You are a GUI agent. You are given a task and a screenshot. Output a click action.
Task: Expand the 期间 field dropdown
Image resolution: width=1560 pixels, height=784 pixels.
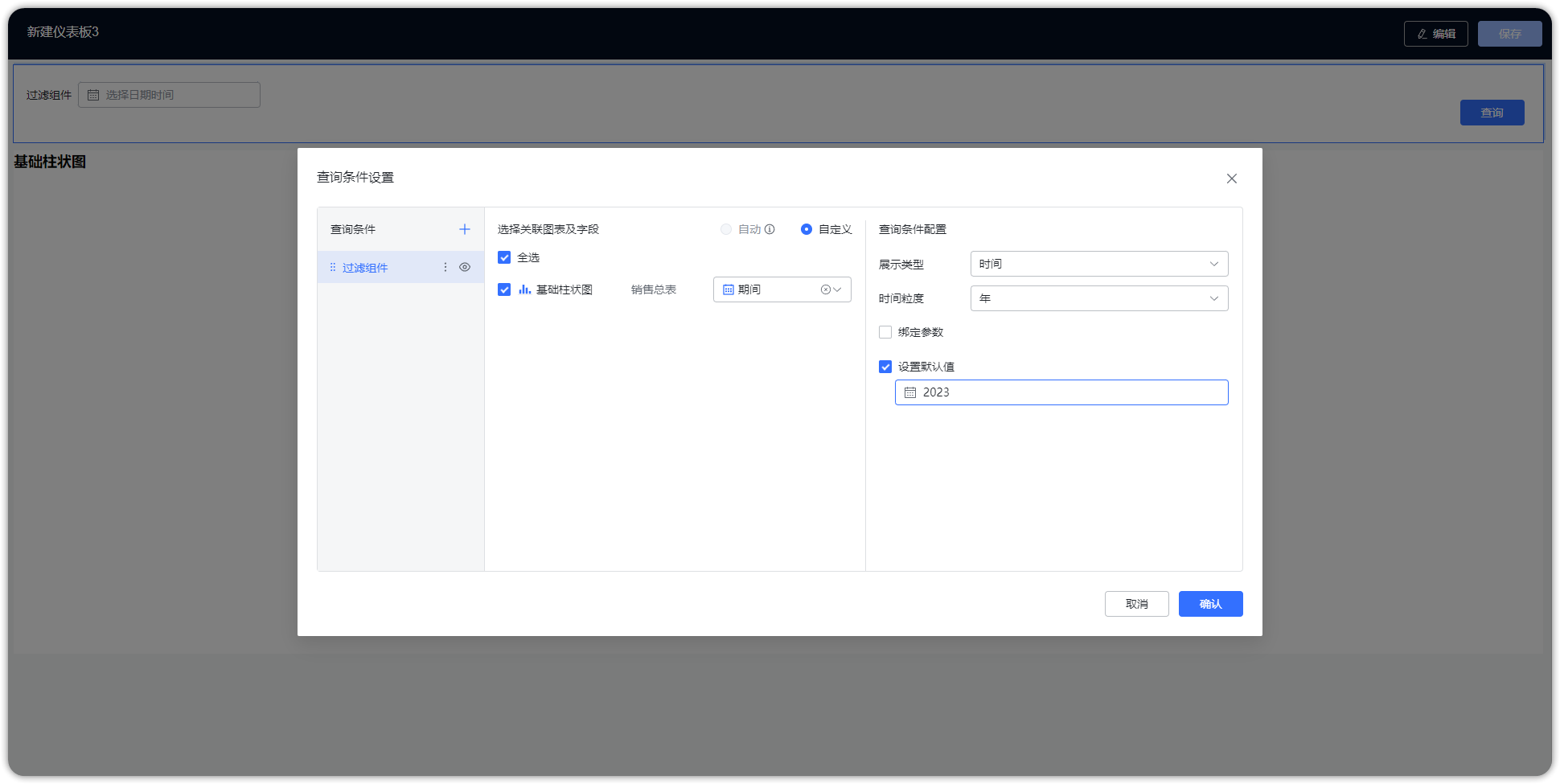click(838, 289)
